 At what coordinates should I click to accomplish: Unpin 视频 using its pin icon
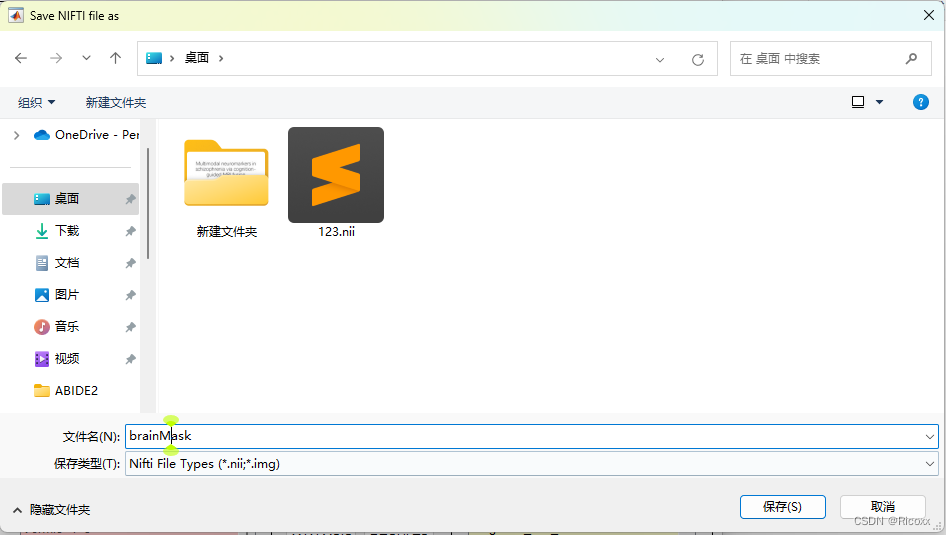(130, 359)
